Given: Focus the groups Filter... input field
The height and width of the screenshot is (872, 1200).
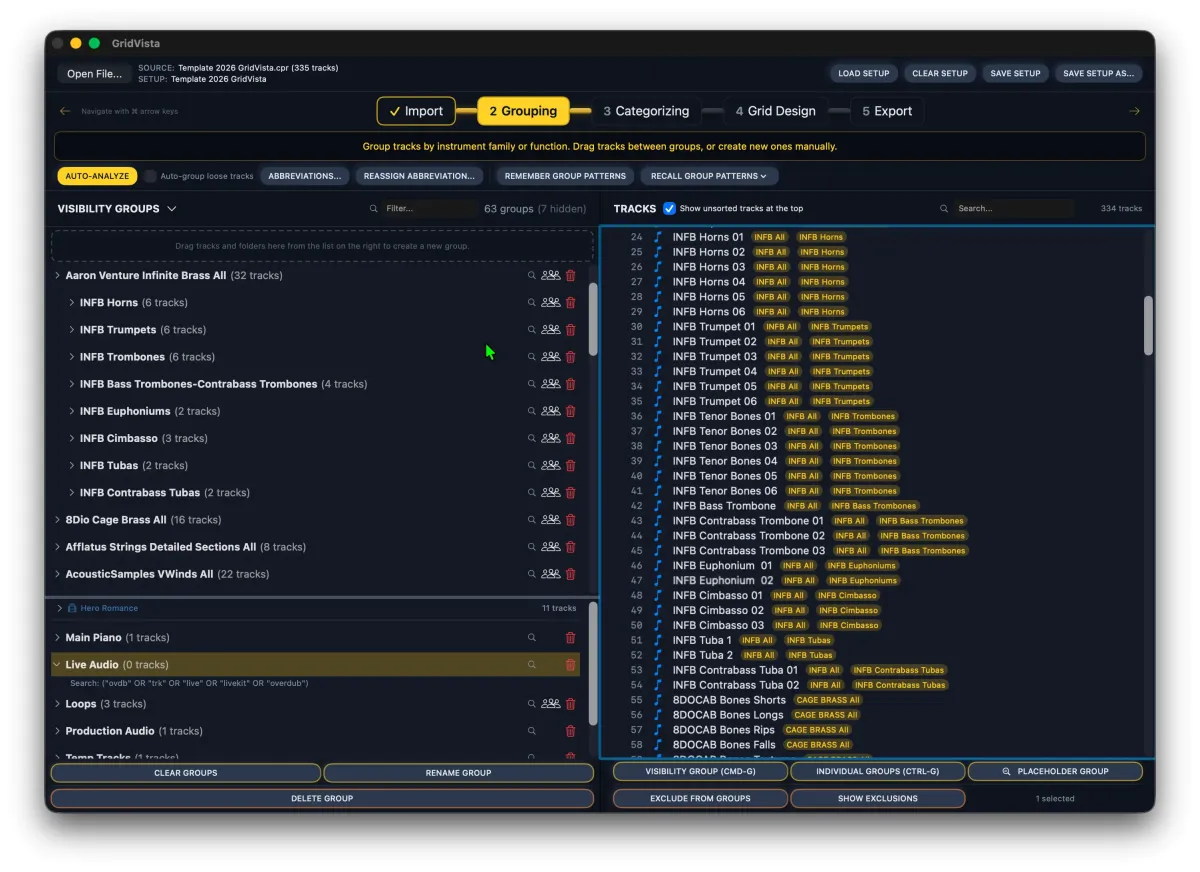Looking at the screenshot, I should (x=428, y=209).
